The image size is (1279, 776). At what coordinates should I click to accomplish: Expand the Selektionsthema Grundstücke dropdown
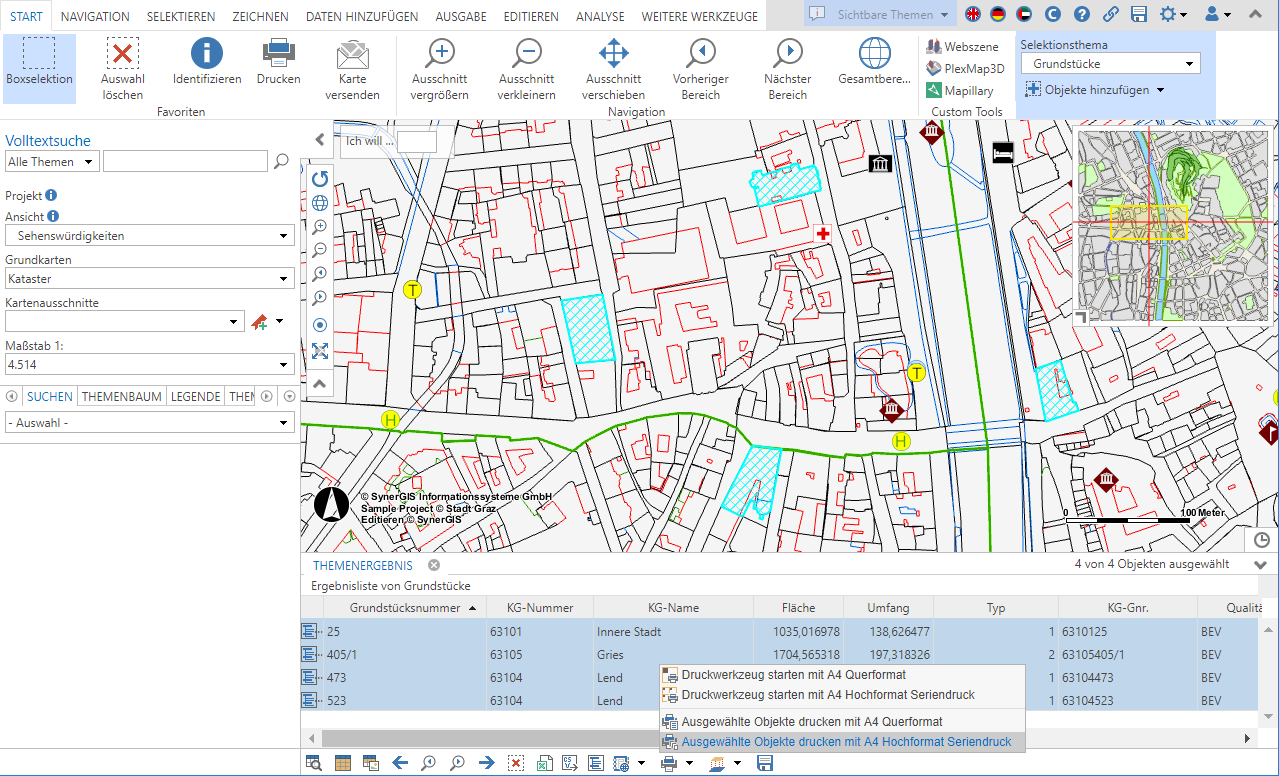click(1109, 64)
